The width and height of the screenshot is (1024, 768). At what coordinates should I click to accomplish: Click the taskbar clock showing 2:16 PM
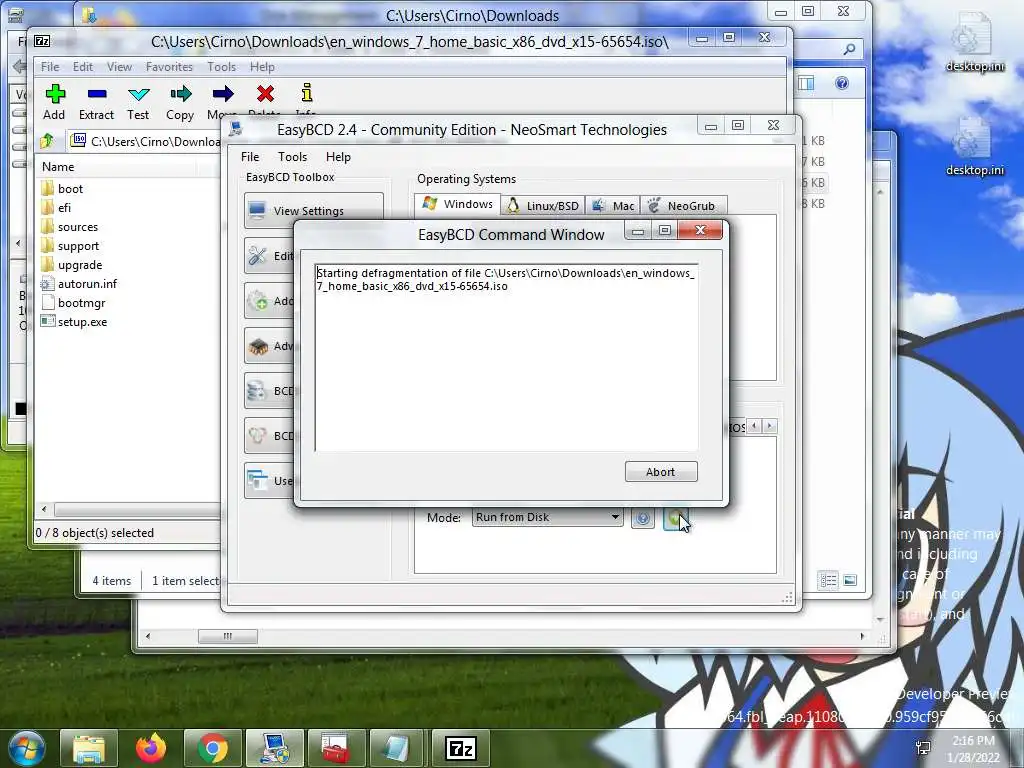974,748
